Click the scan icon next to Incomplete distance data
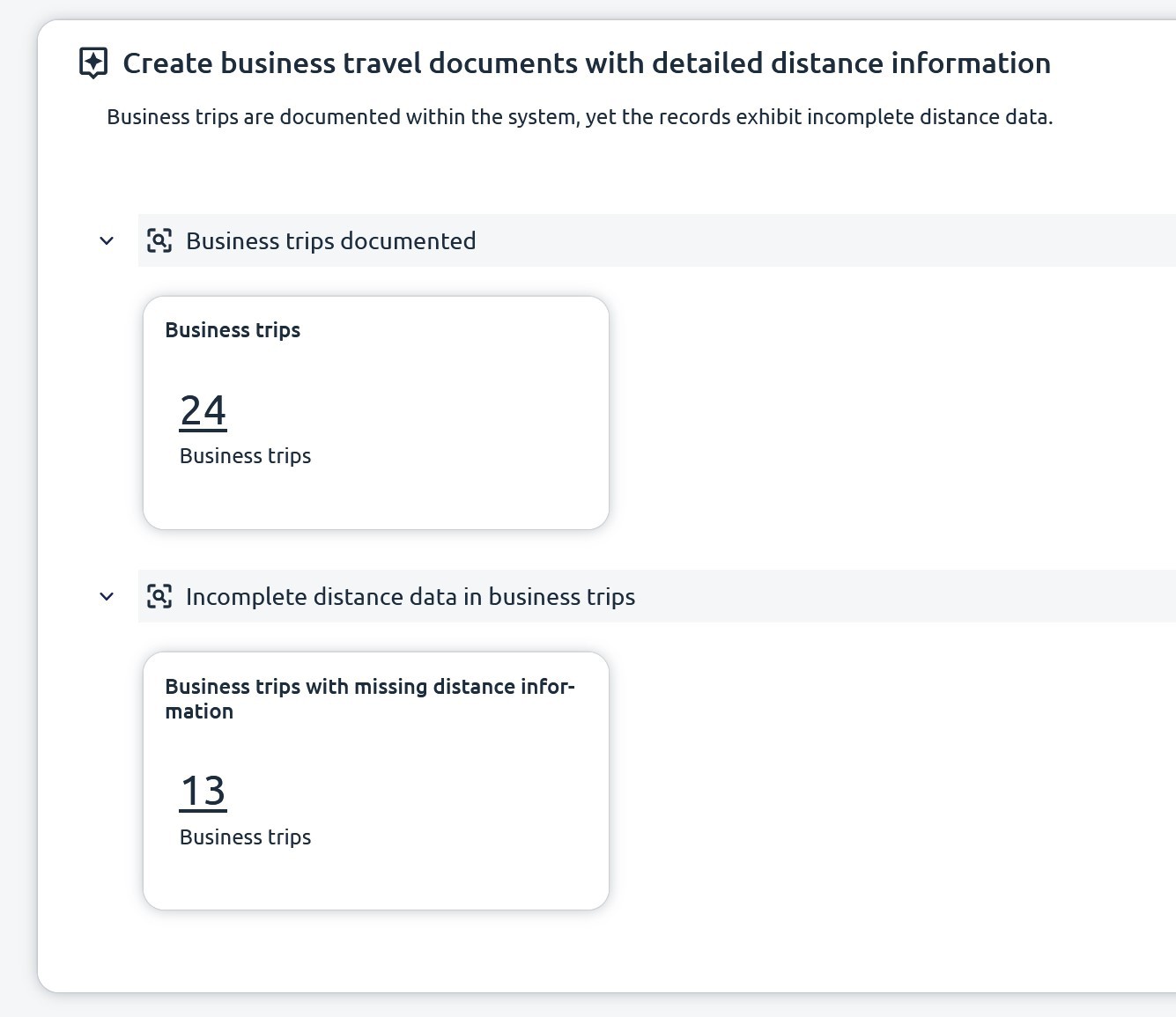This screenshot has height=1017, width=1176. tap(159, 596)
